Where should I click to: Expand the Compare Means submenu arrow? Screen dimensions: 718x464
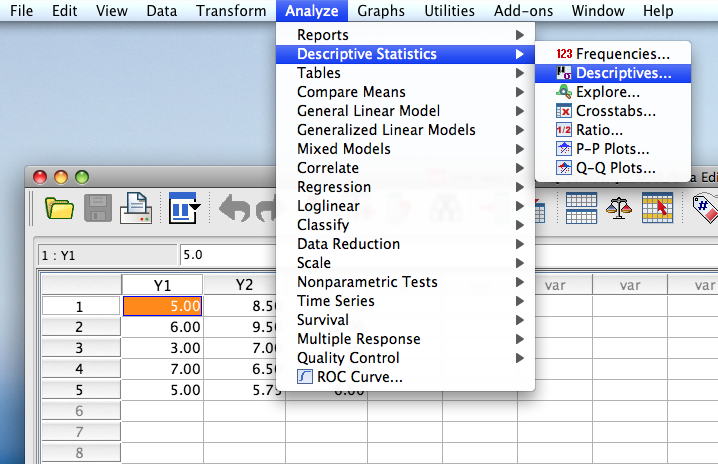(520, 92)
